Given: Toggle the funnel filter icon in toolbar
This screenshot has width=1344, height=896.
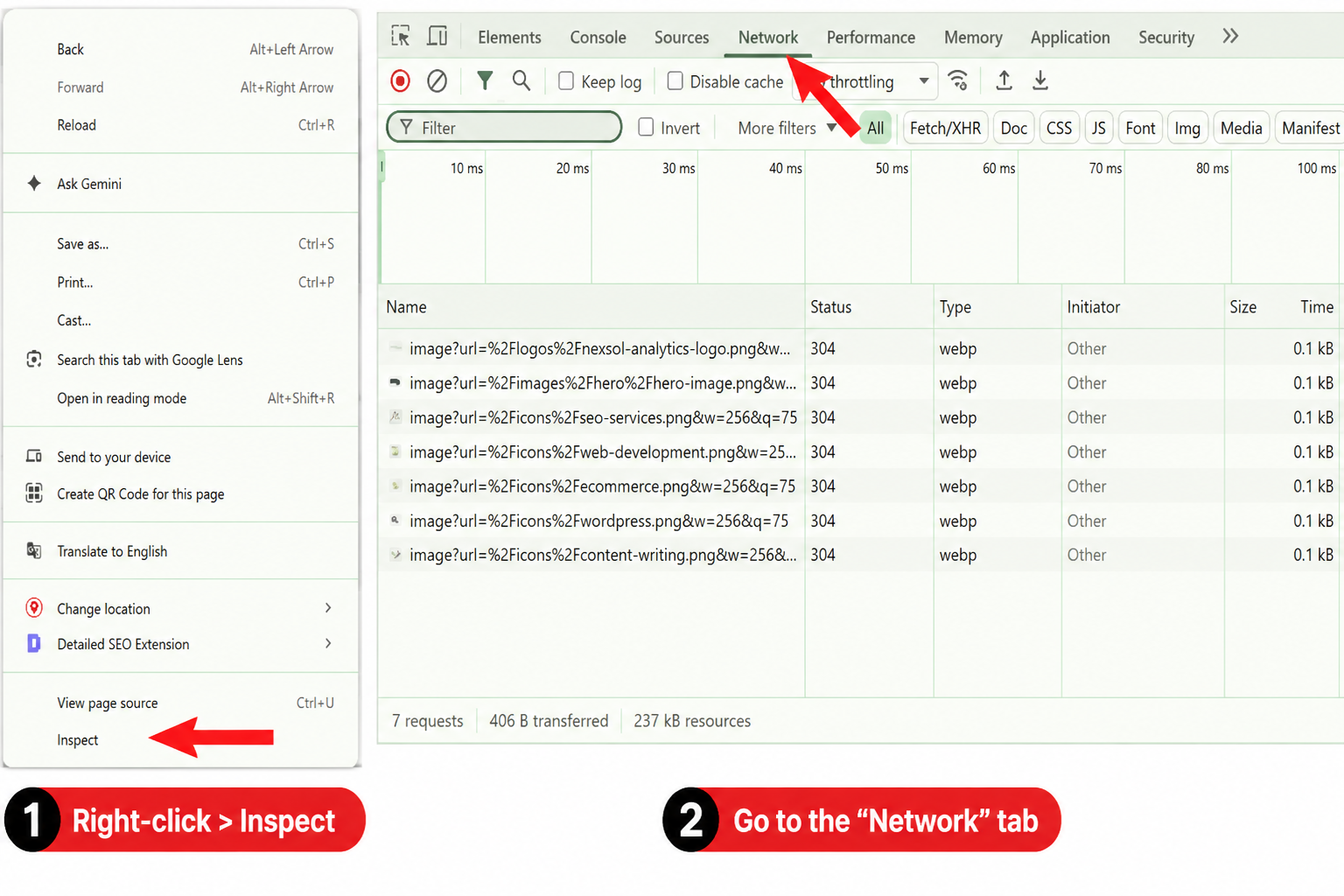Looking at the screenshot, I should click(485, 81).
